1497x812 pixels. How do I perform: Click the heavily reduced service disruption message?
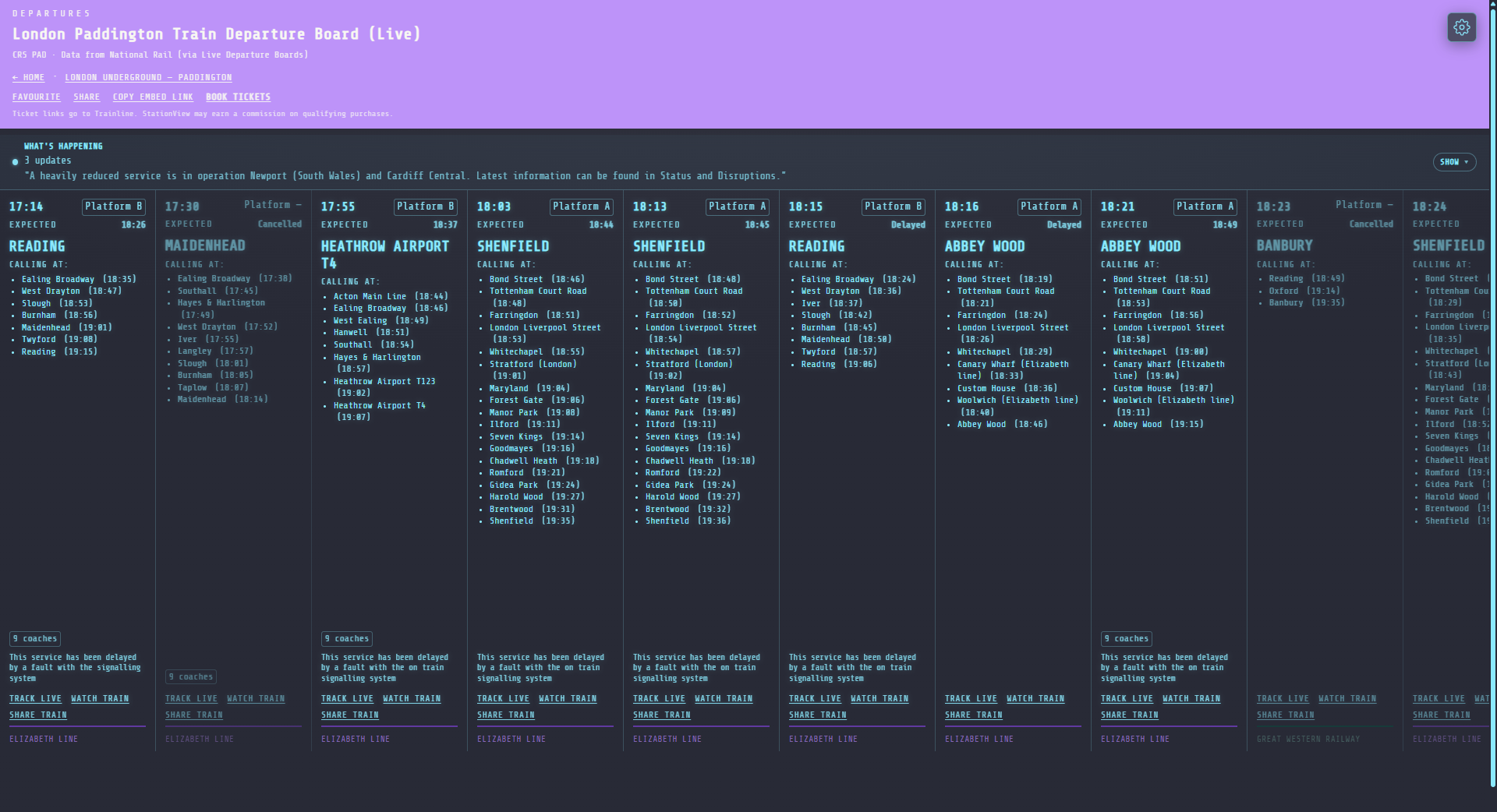click(405, 176)
